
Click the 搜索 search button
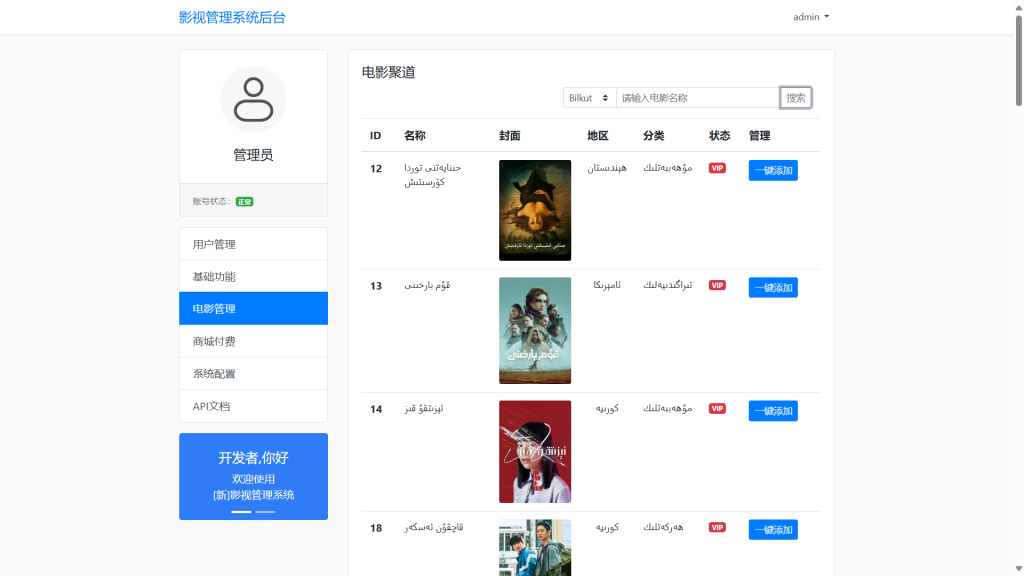point(795,98)
